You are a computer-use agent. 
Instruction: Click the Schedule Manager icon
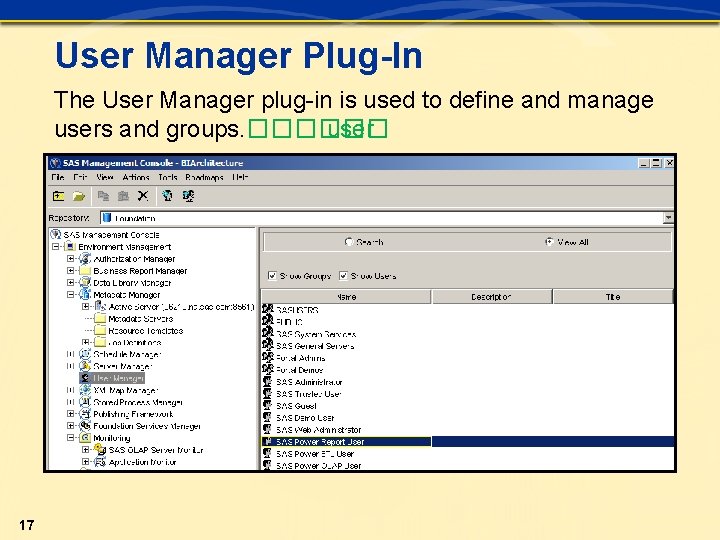point(85,354)
